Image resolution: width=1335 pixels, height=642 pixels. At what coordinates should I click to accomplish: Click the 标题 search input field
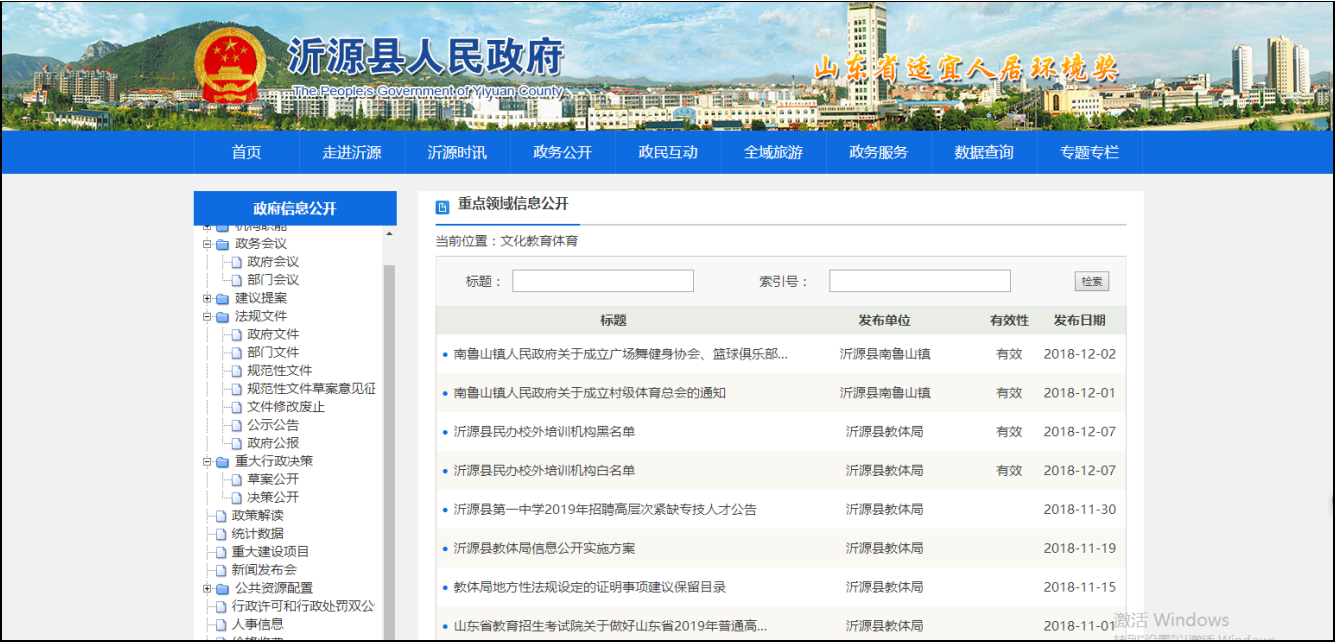(x=603, y=281)
